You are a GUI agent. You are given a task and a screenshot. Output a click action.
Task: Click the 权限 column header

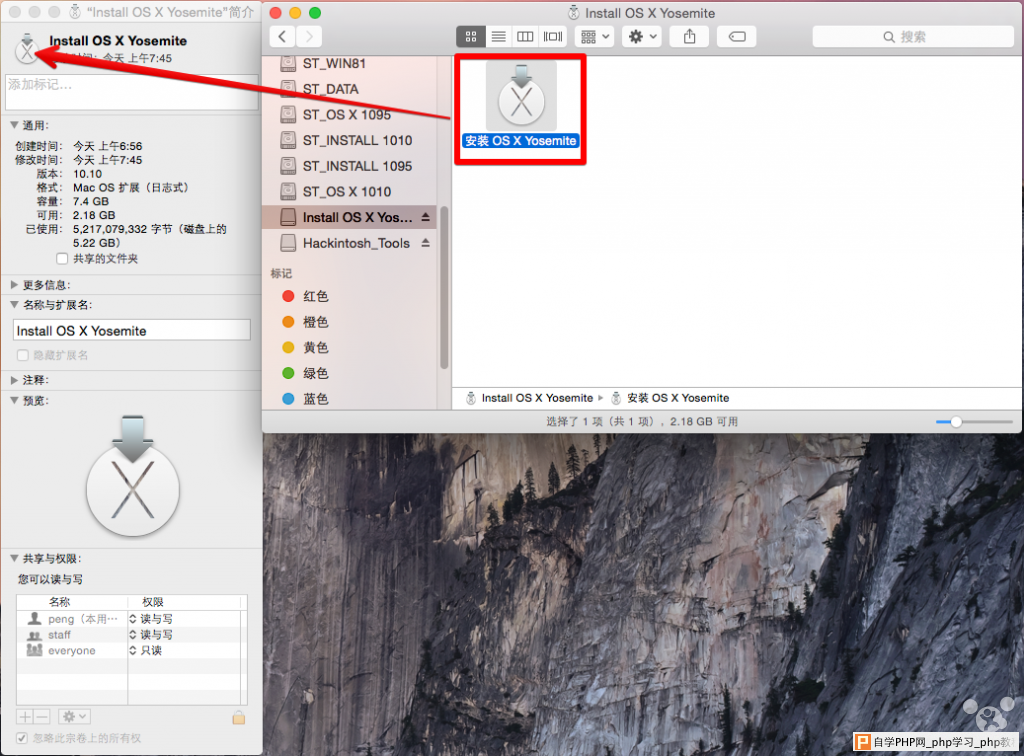185,602
